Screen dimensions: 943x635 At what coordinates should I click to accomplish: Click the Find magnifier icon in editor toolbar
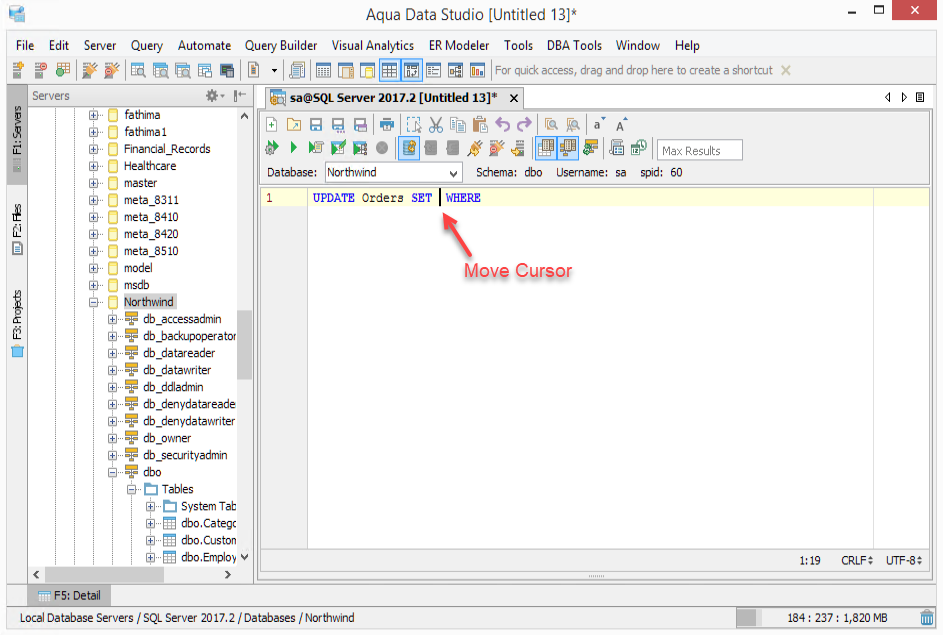tap(551, 124)
